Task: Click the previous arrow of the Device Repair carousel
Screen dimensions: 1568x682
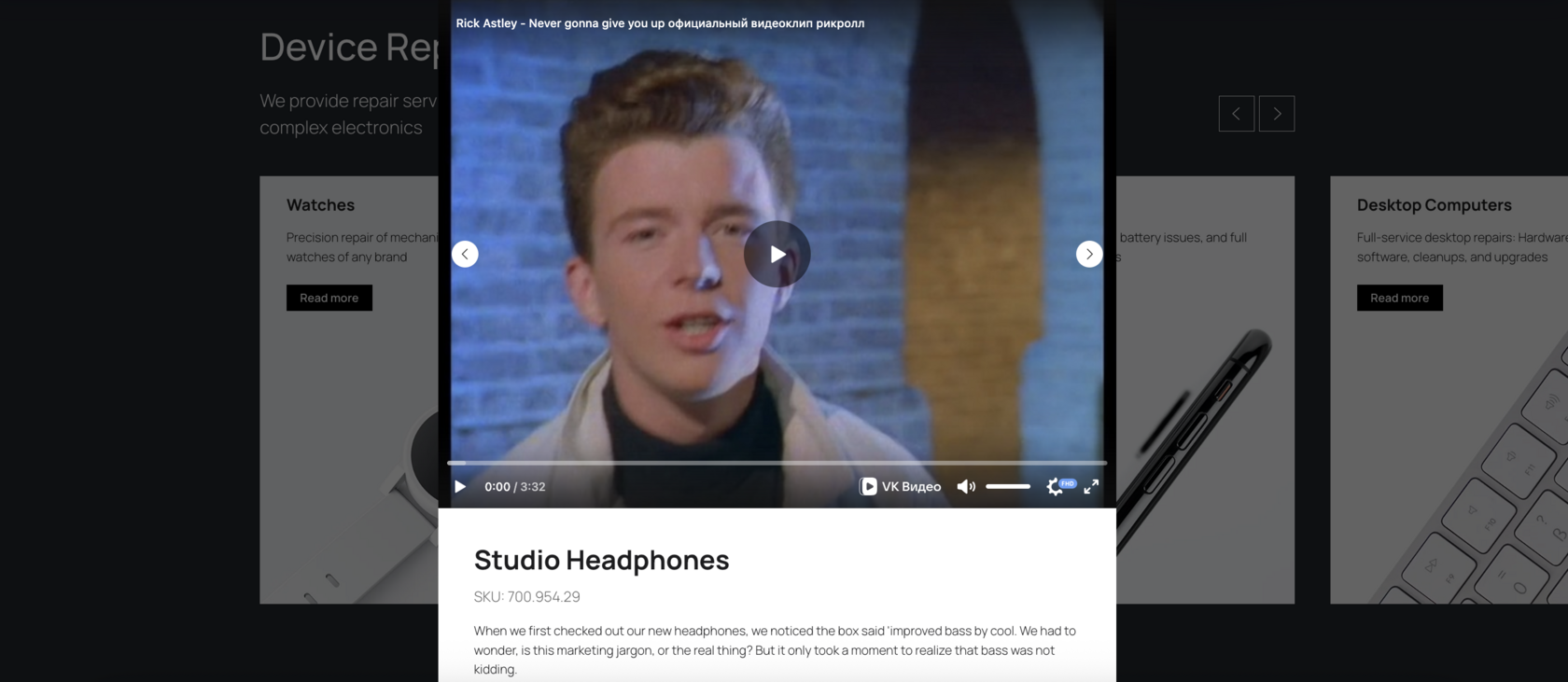Action: point(1236,114)
